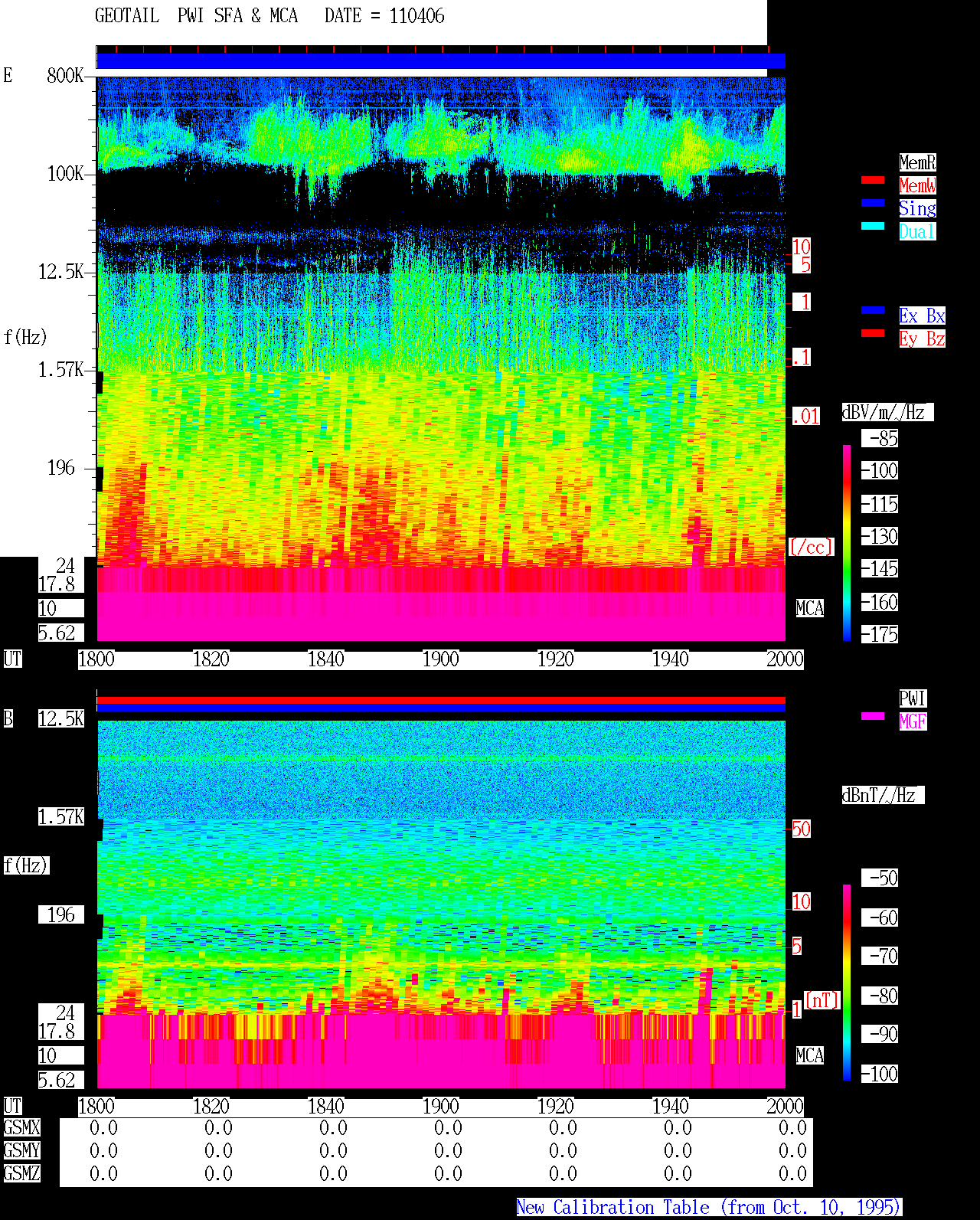Click the GSMX row label
This screenshot has width=980, height=1220.
[x=21, y=1127]
